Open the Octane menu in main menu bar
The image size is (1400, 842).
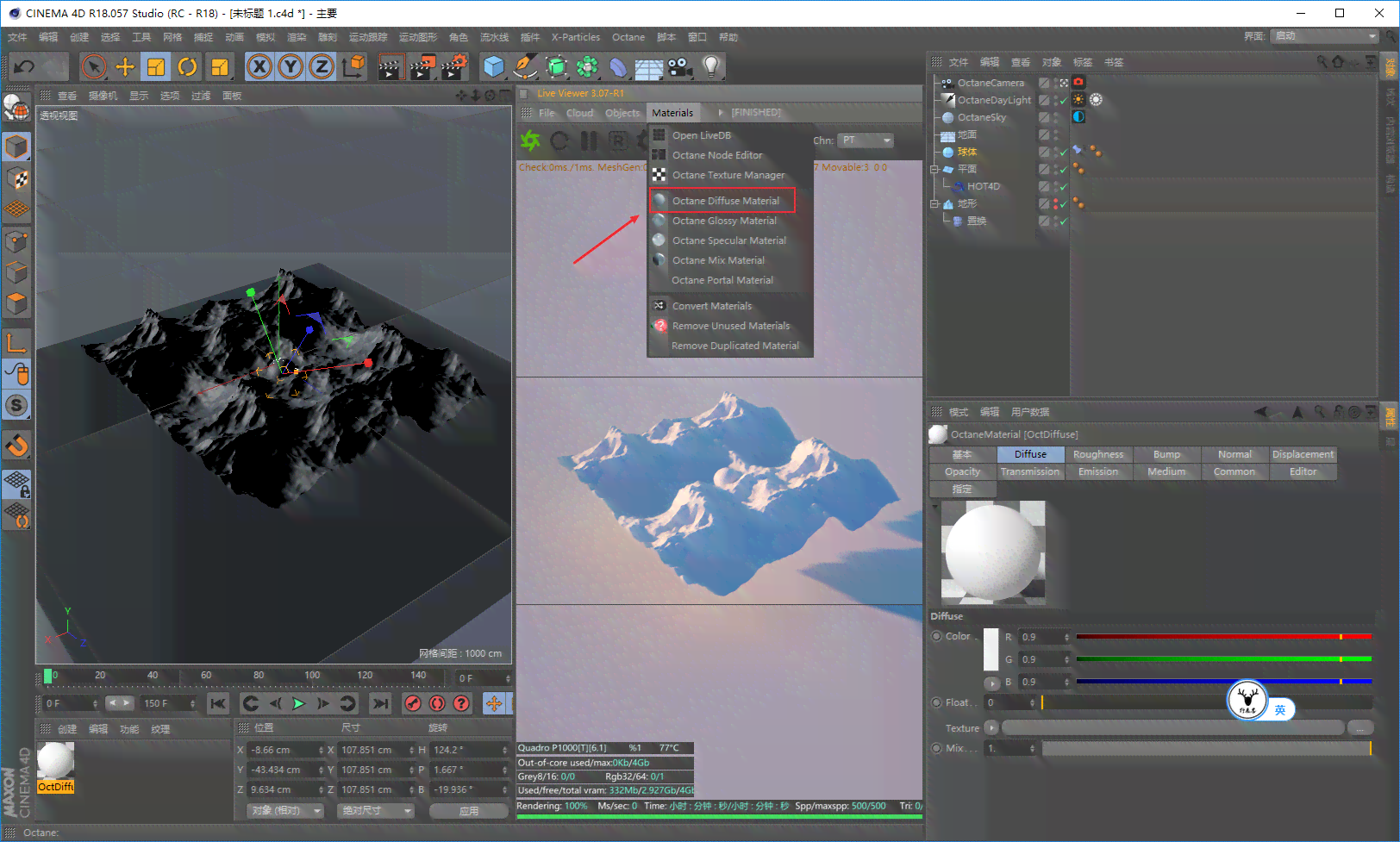tap(628, 37)
